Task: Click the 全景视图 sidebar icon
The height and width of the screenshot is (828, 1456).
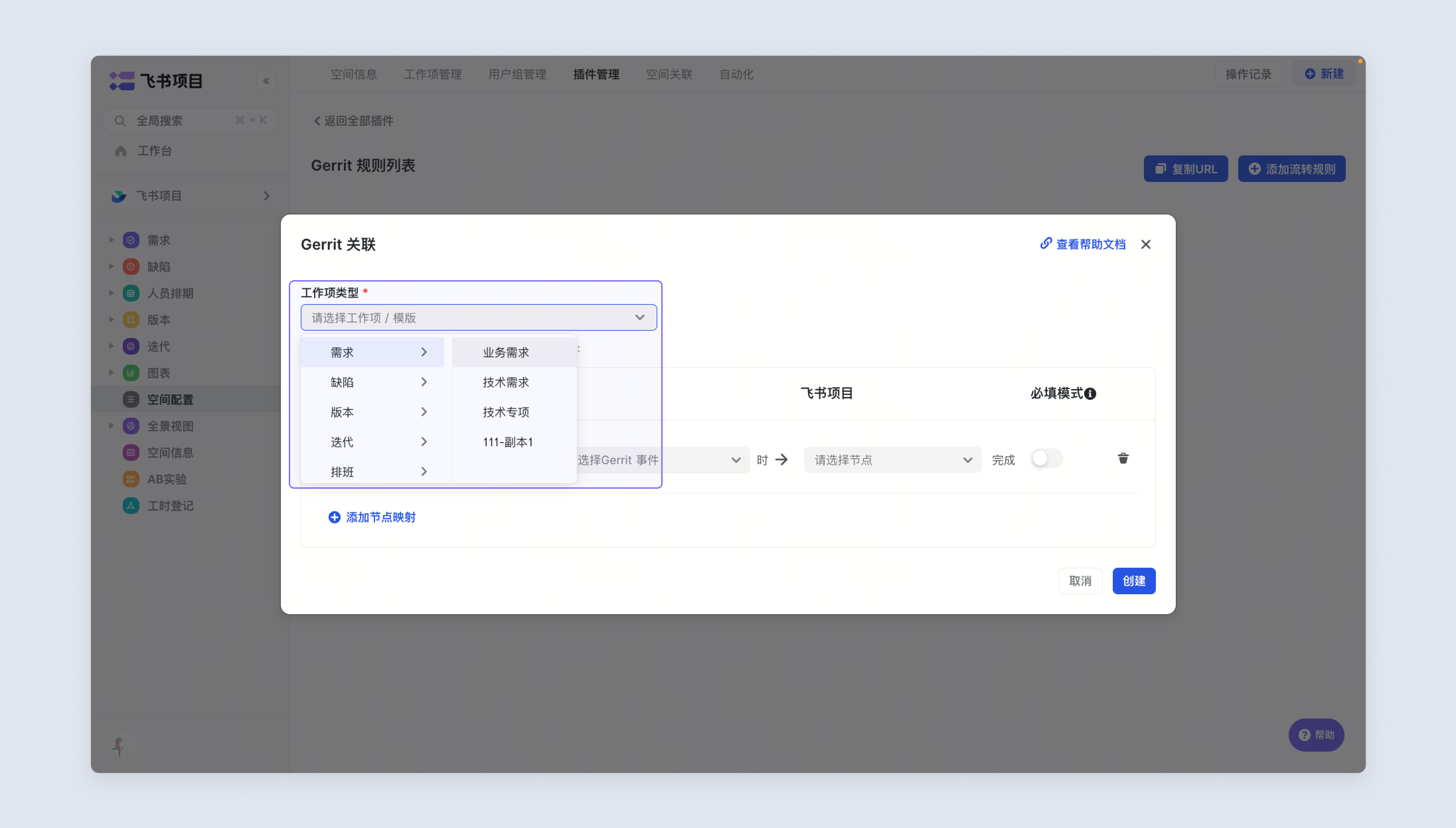Action: (131, 426)
